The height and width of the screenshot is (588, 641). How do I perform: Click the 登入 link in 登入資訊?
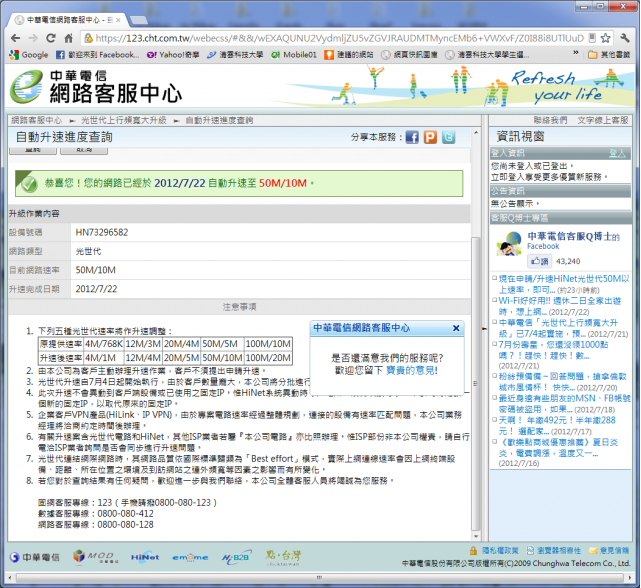pyautogui.click(x=617, y=153)
